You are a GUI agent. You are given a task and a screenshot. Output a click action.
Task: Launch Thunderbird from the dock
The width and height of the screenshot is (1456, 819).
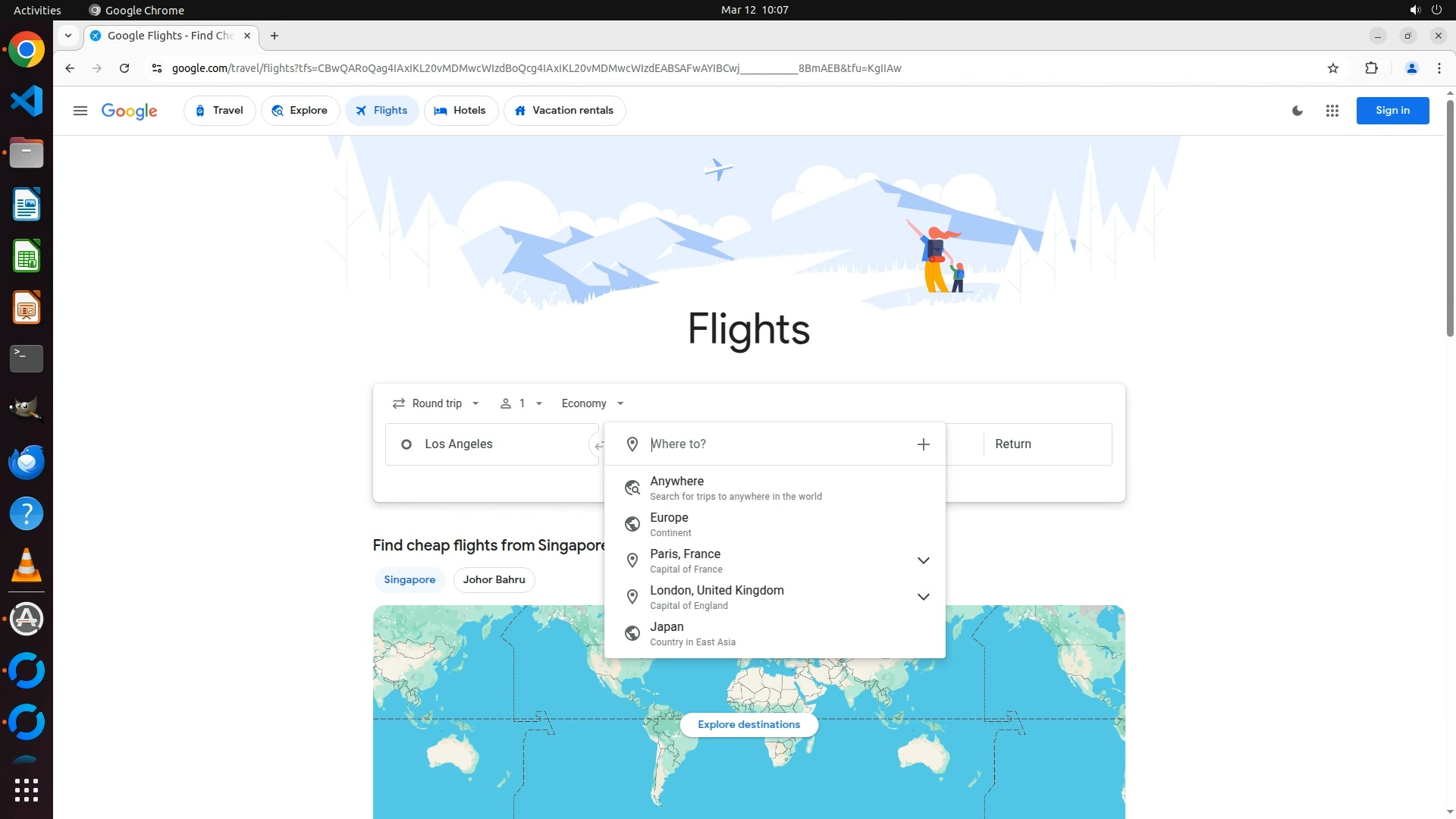tap(27, 462)
